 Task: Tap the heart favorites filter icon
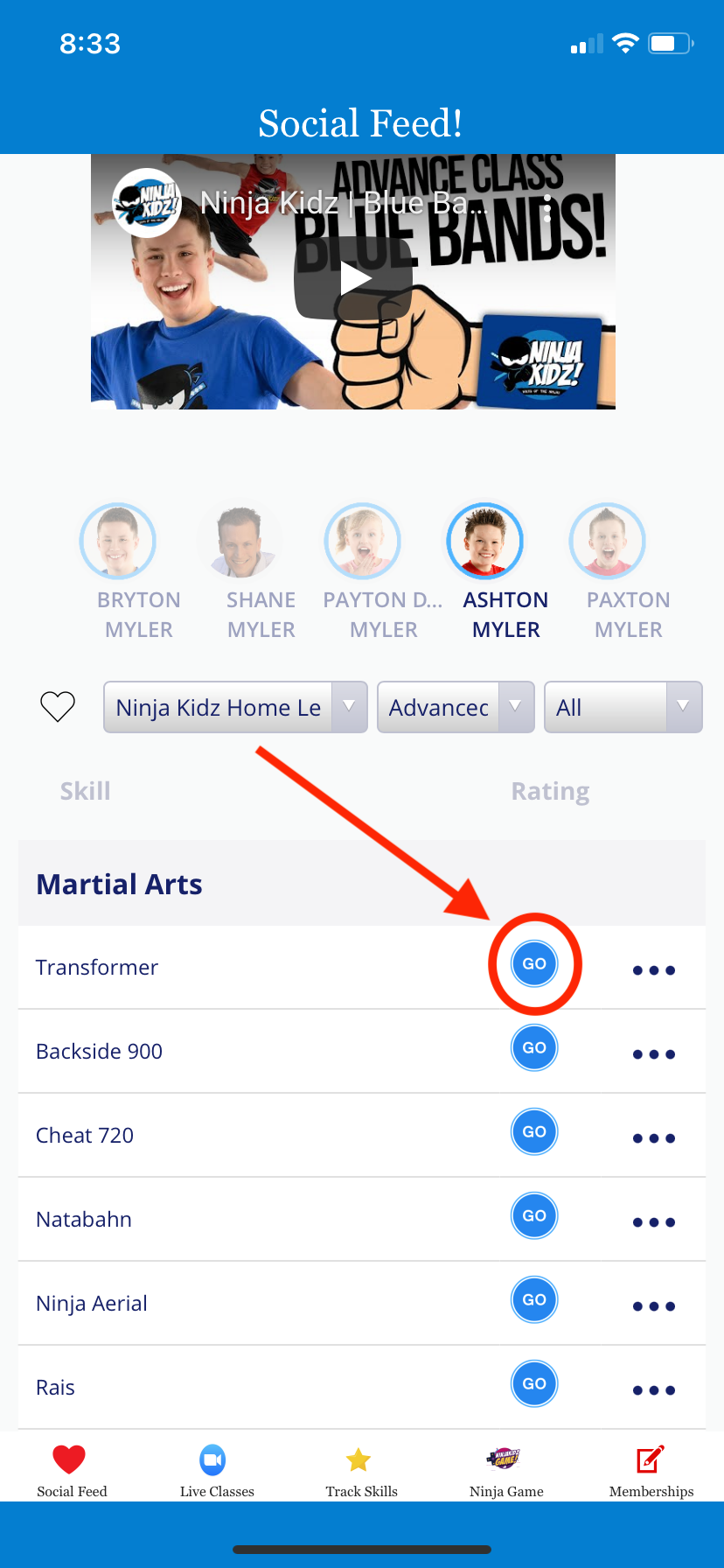58,706
